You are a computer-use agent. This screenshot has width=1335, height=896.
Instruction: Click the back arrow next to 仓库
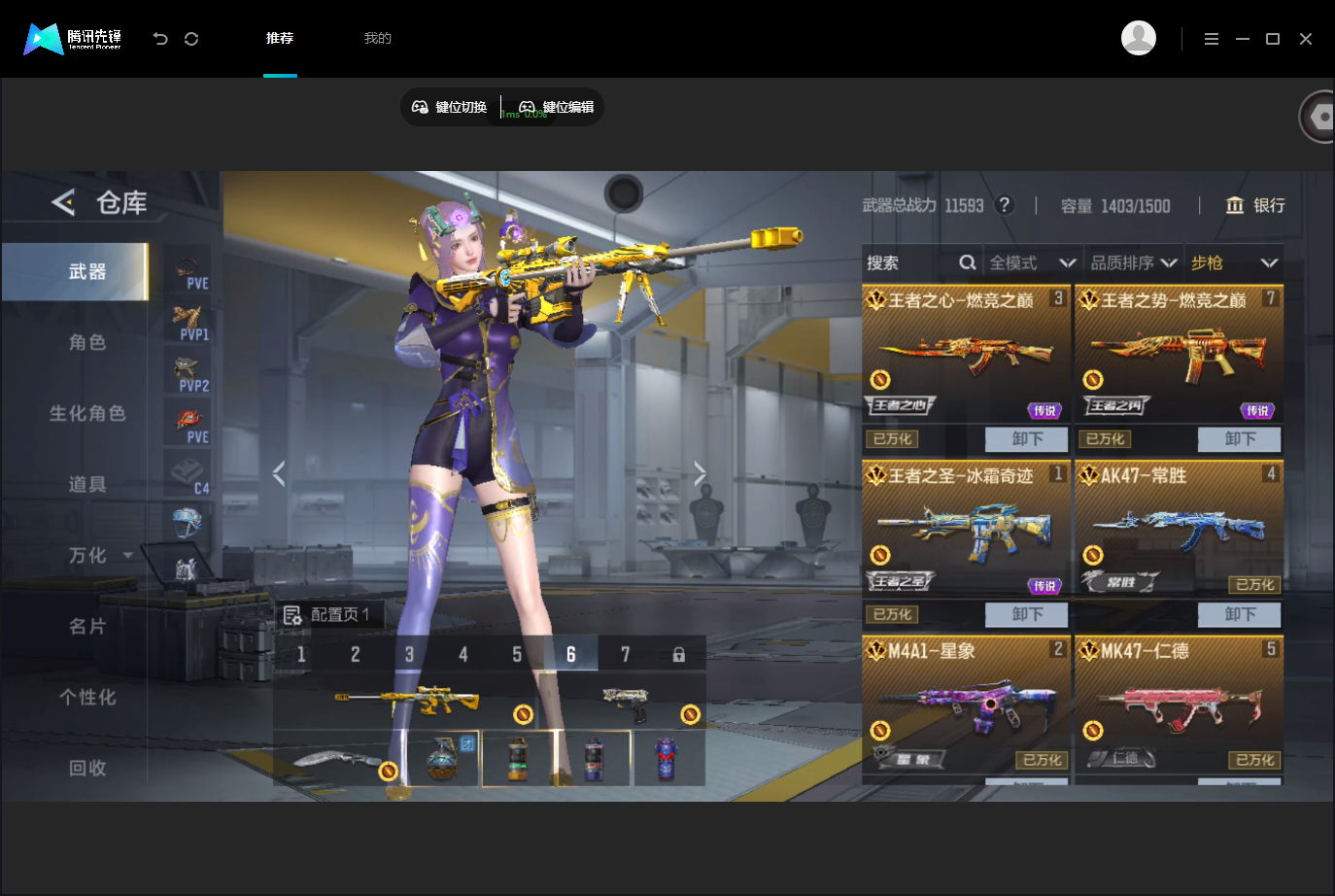[x=63, y=202]
